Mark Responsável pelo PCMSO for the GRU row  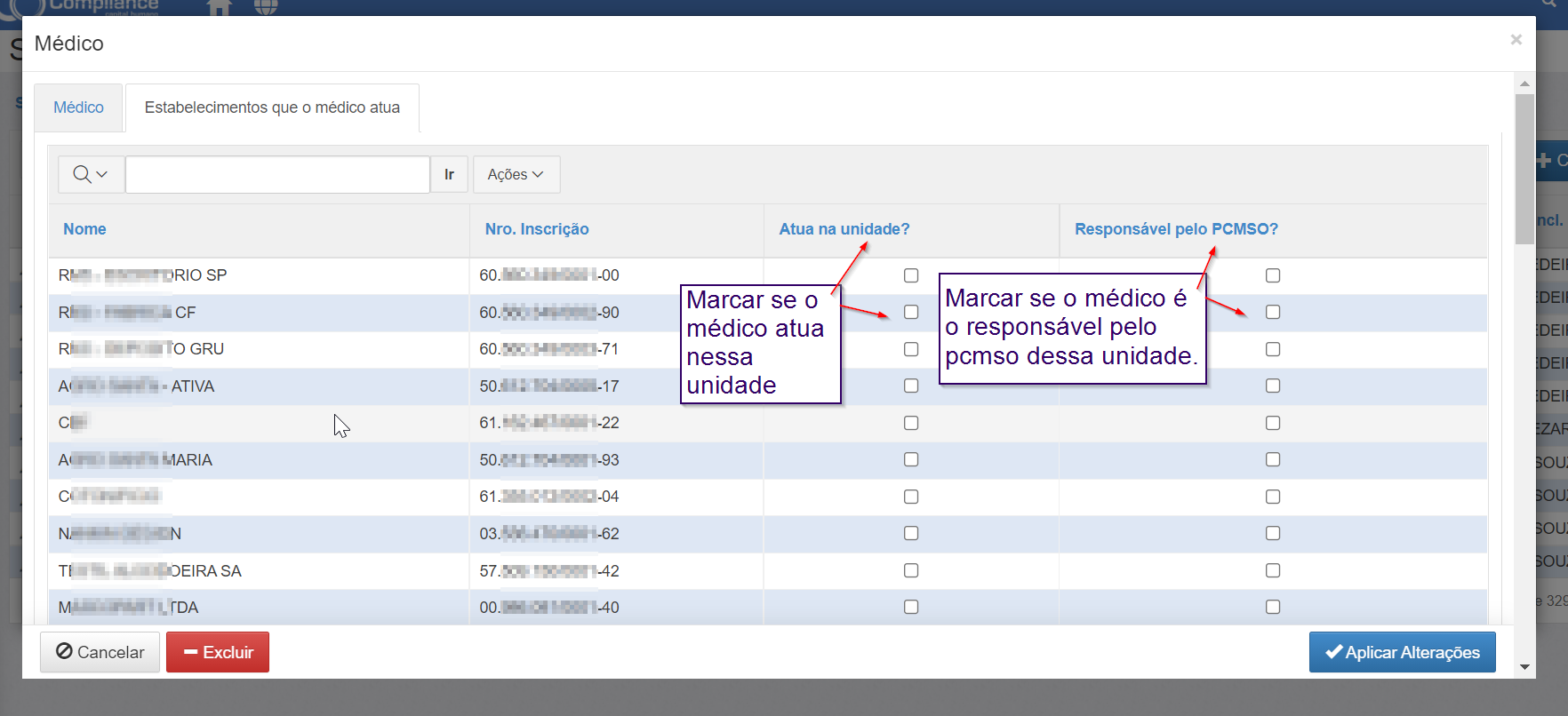[x=1273, y=349]
